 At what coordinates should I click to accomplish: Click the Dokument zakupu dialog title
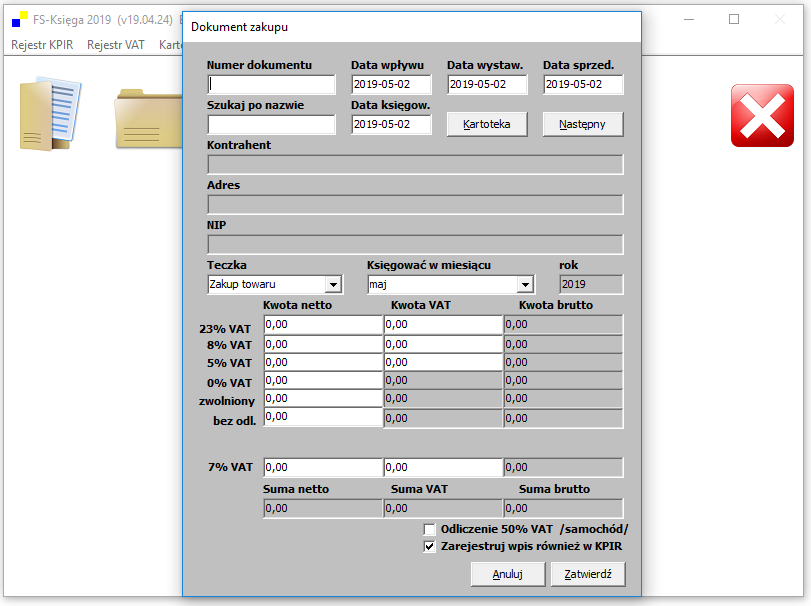(239, 27)
